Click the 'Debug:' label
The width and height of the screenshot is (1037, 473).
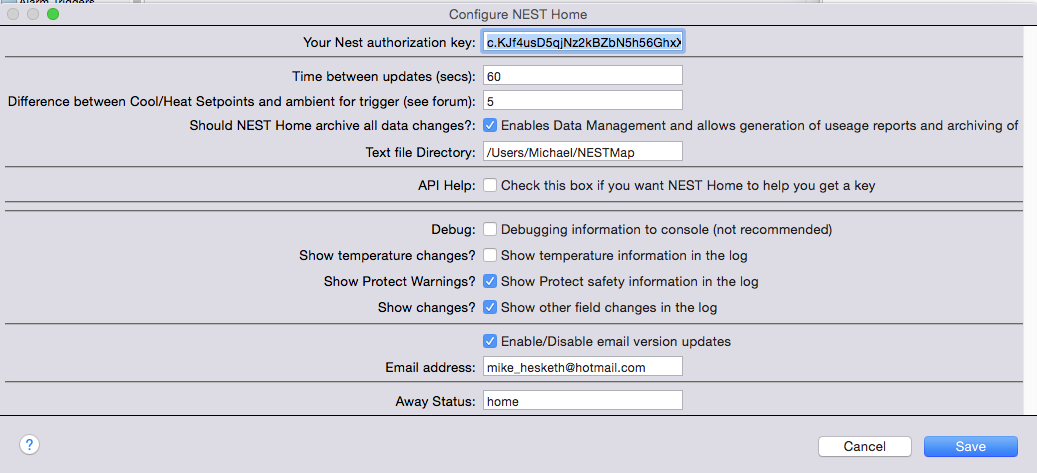(452, 230)
